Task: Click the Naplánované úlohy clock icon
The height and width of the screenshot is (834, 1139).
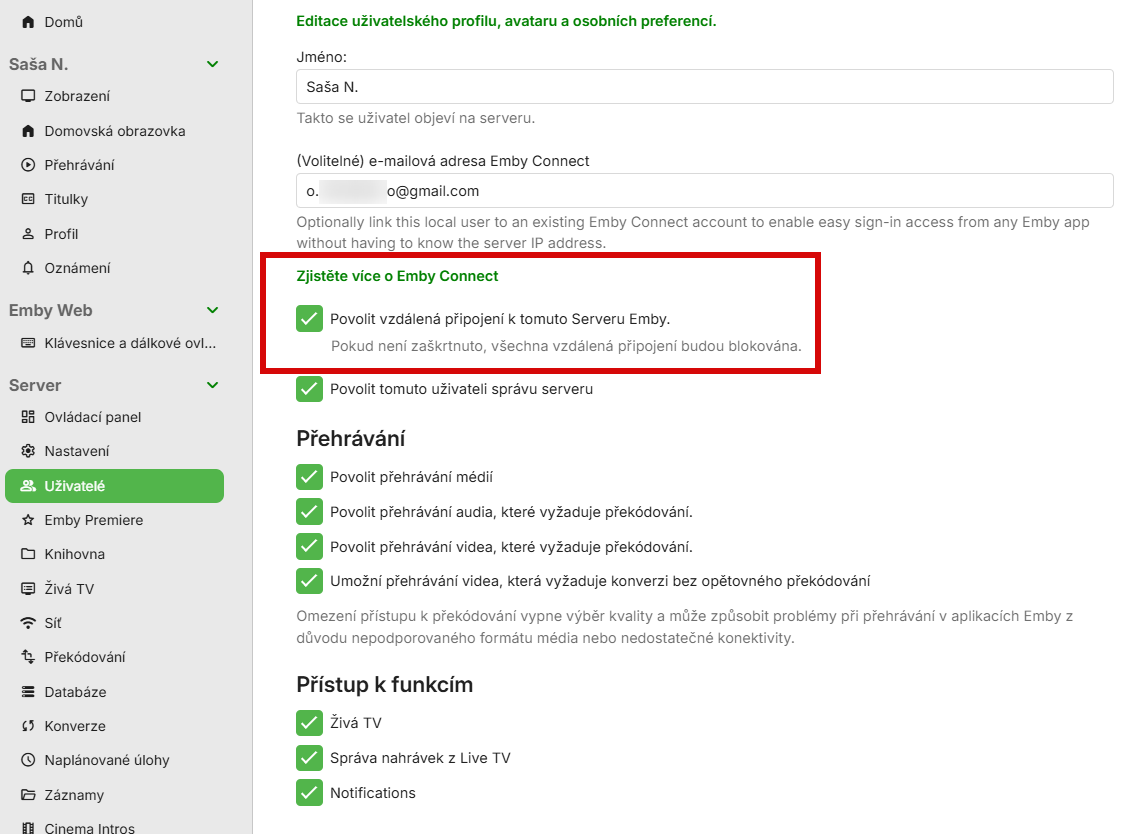Action: coord(28,760)
